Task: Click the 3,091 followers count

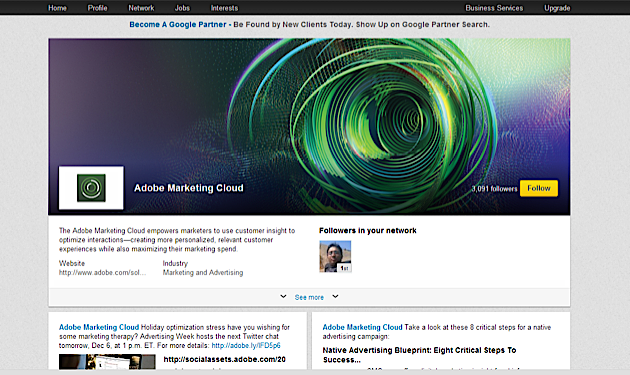Action: click(x=494, y=189)
